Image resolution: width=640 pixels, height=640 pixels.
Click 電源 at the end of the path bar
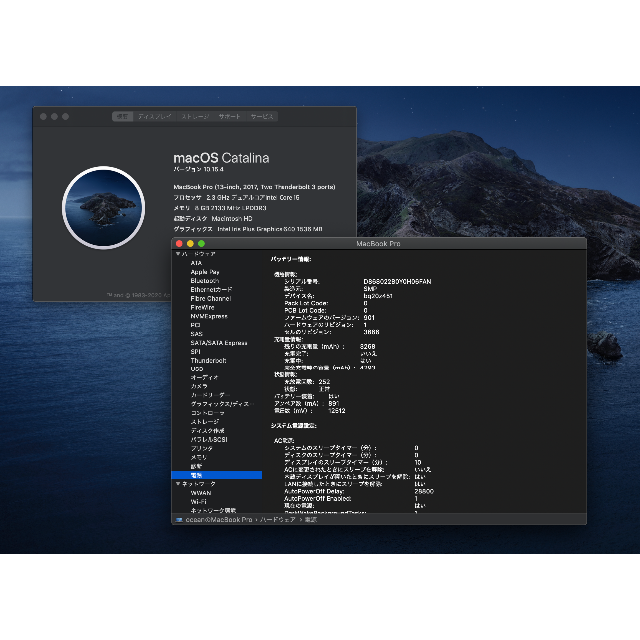tap(311, 520)
